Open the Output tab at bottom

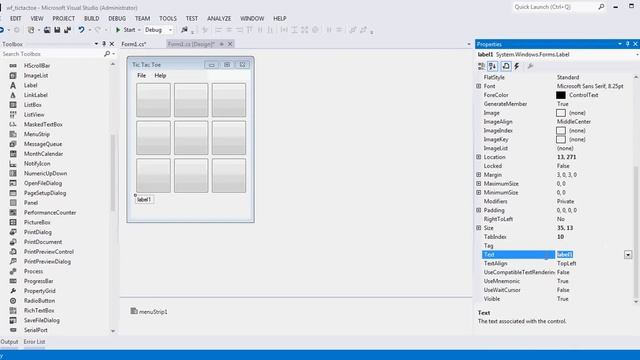(x=9, y=342)
